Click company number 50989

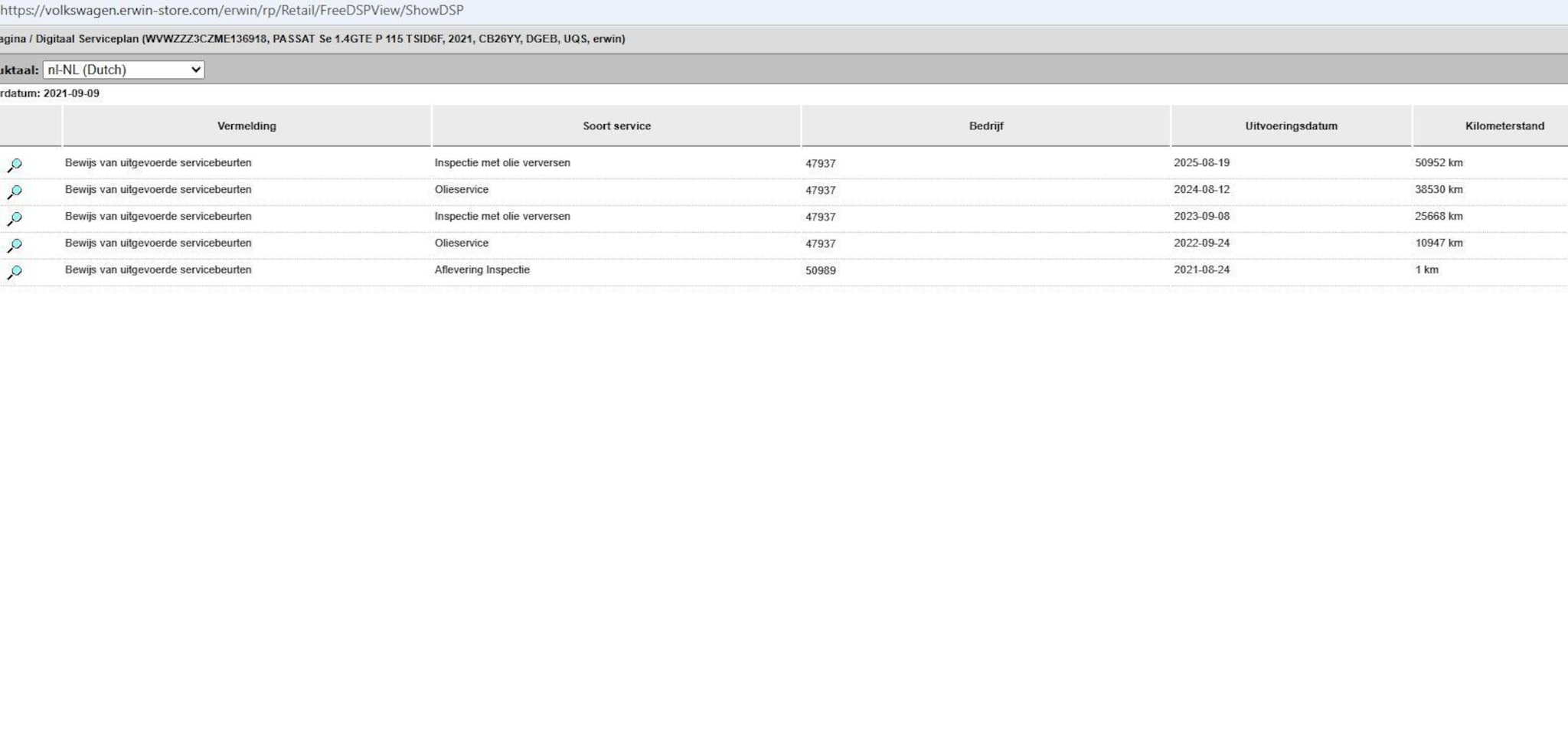tap(820, 271)
